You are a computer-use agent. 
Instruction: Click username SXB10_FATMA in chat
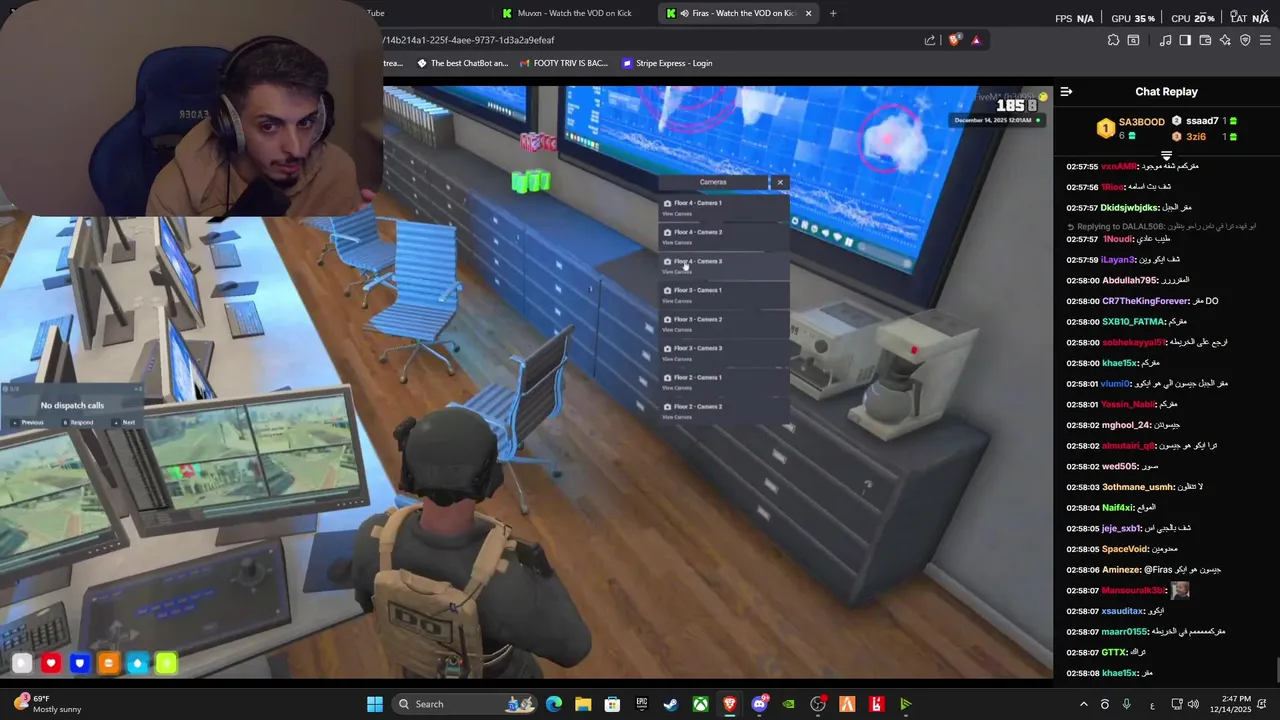(x=1133, y=322)
